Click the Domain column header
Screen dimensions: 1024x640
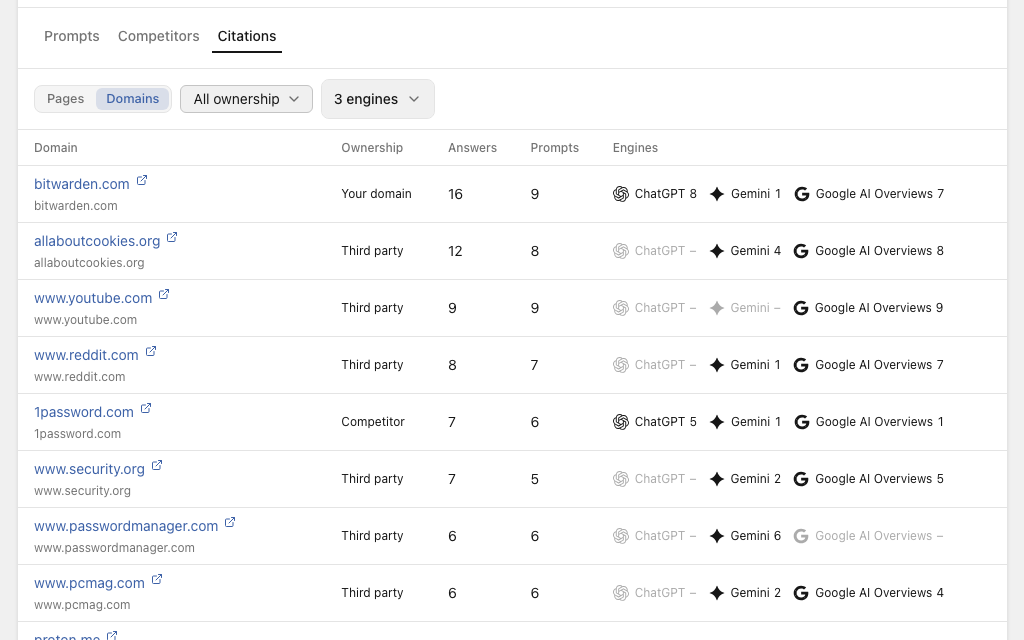click(x=56, y=148)
